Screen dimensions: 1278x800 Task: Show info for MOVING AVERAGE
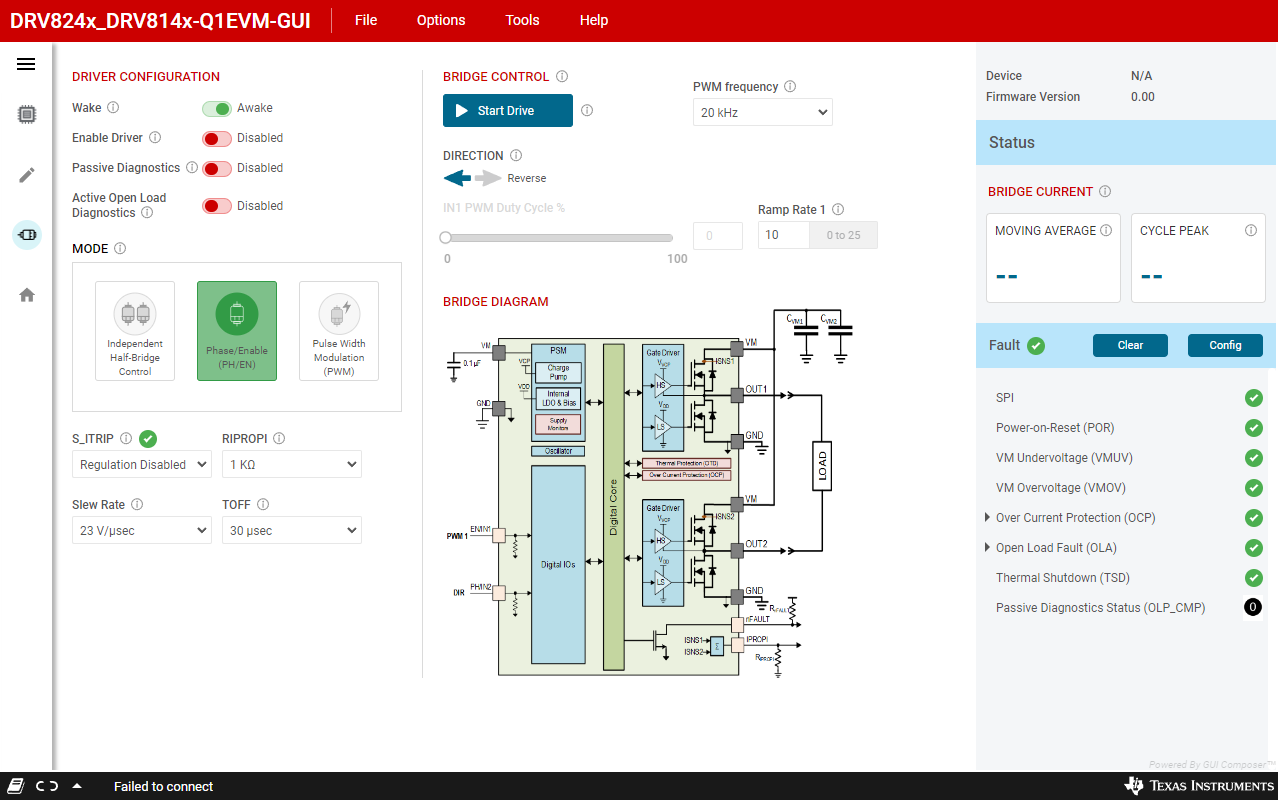[1106, 231]
